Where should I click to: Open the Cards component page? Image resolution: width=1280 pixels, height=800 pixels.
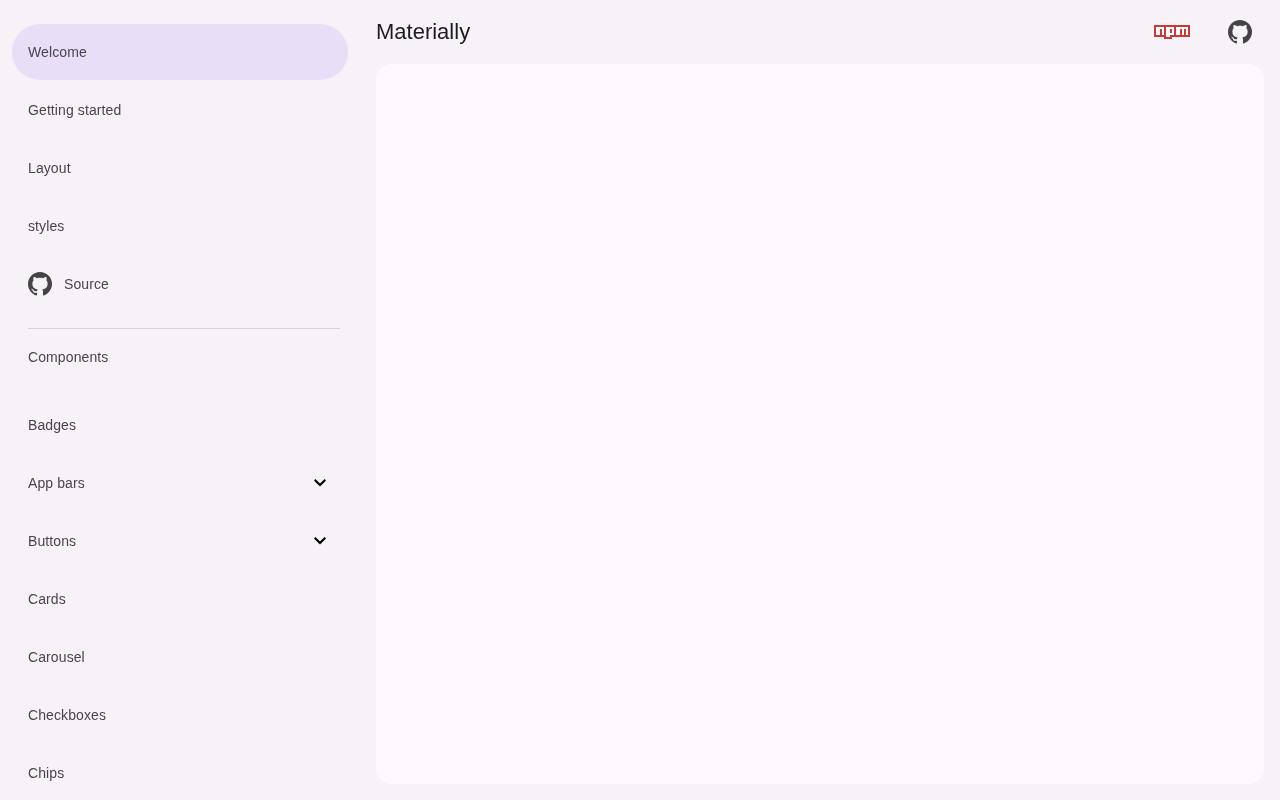47,599
